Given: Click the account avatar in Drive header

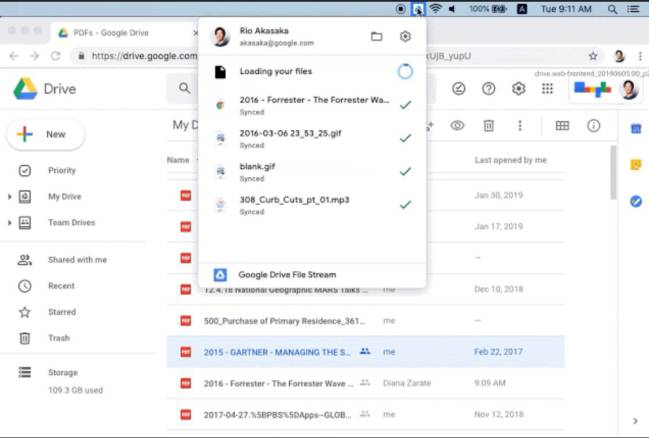Looking at the screenshot, I should [x=629, y=89].
